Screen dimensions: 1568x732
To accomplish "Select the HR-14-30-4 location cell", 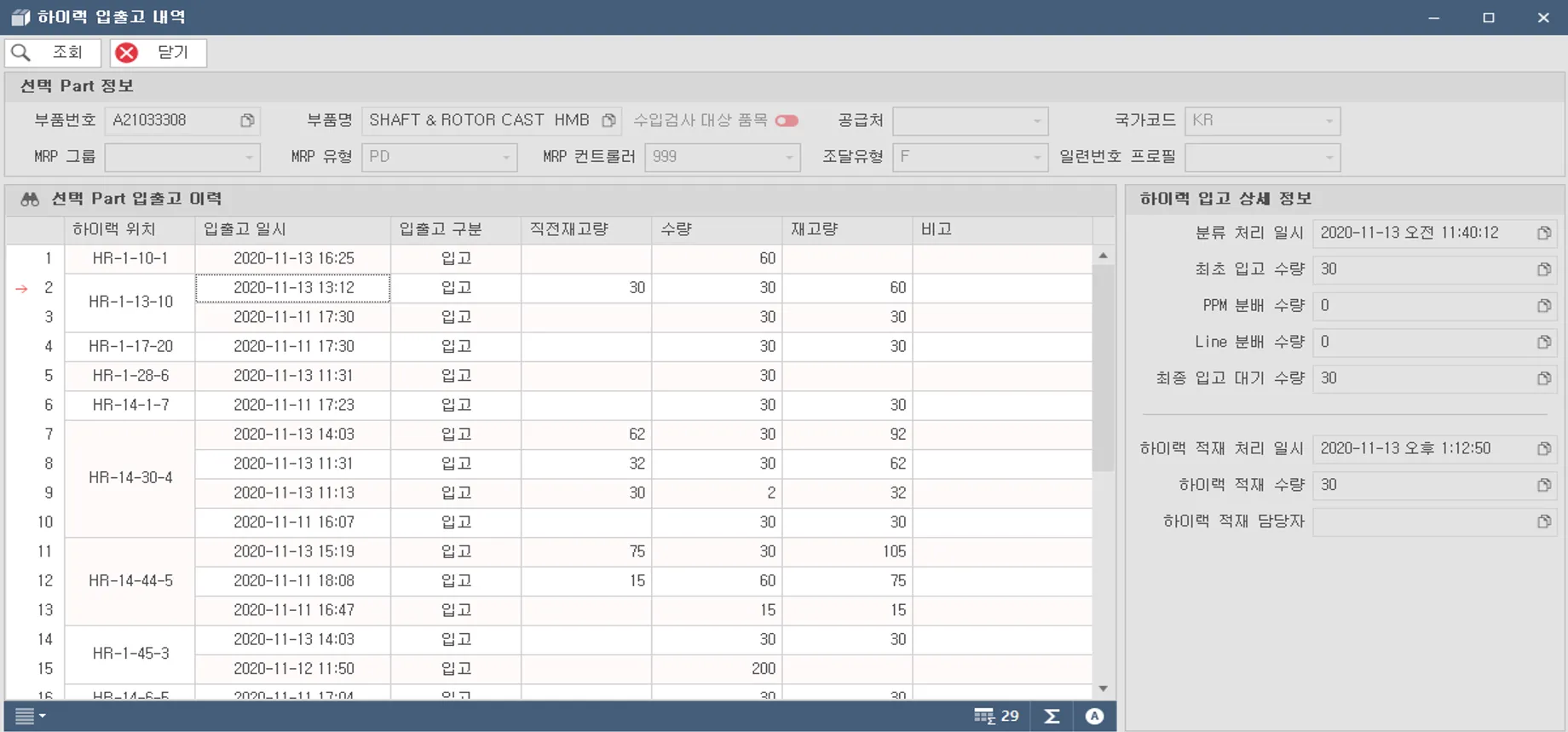I will point(130,478).
